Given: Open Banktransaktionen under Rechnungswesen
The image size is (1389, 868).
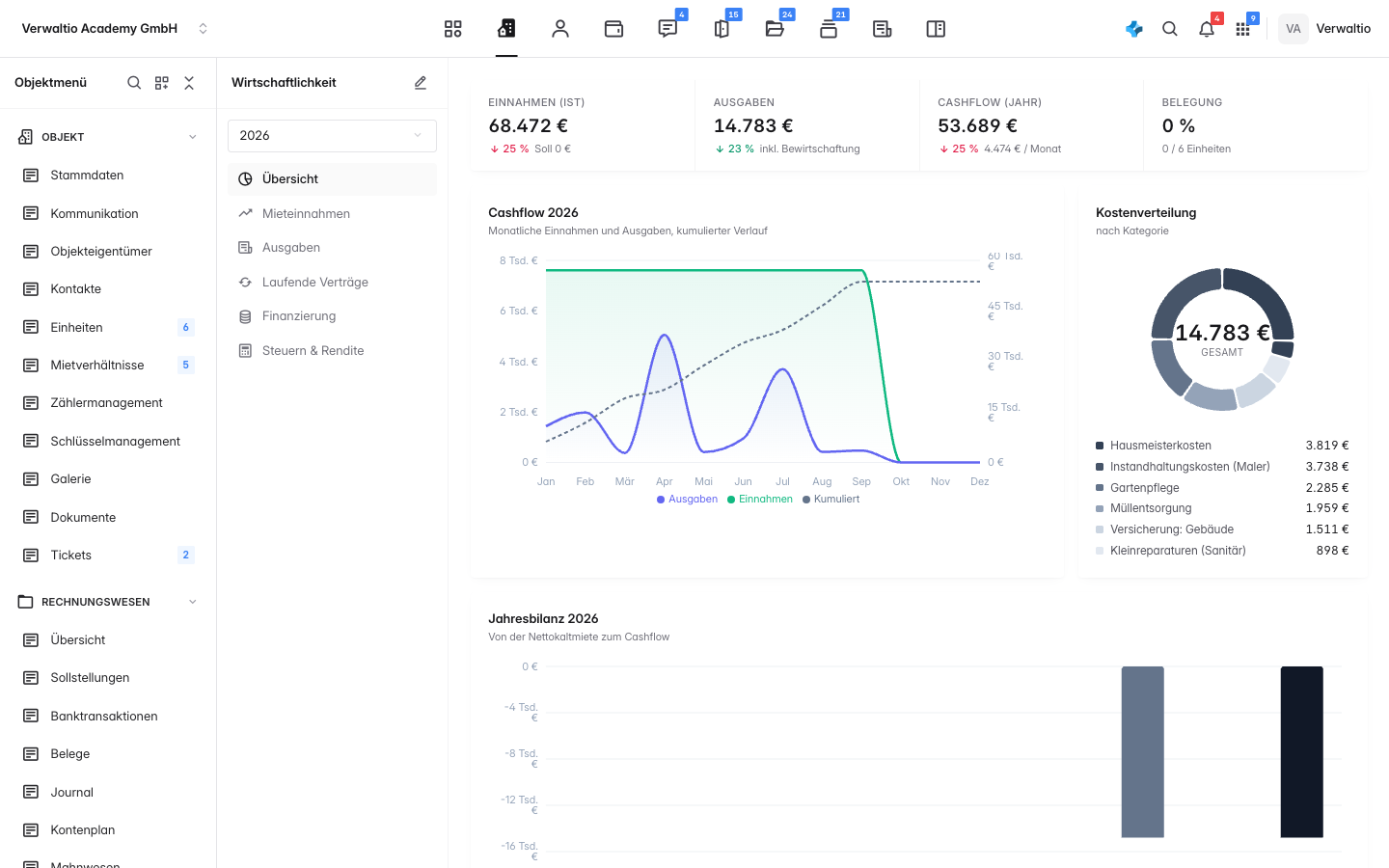Looking at the screenshot, I should click(x=108, y=717).
